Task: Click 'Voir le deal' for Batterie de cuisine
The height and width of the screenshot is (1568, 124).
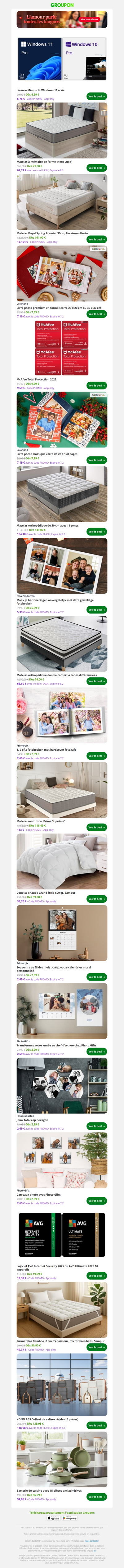Action: tap(97, 1497)
